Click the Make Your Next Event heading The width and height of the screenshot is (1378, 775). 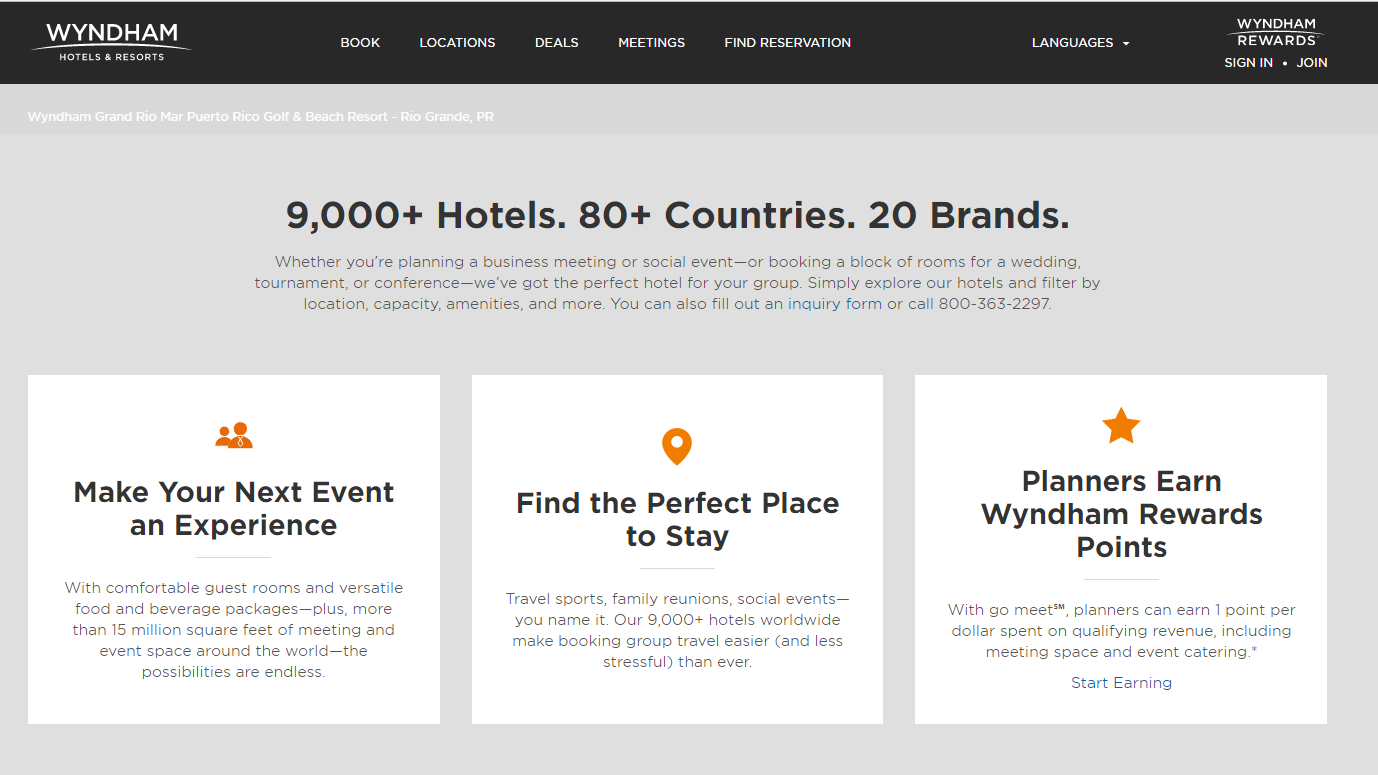[x=234, y=508]
